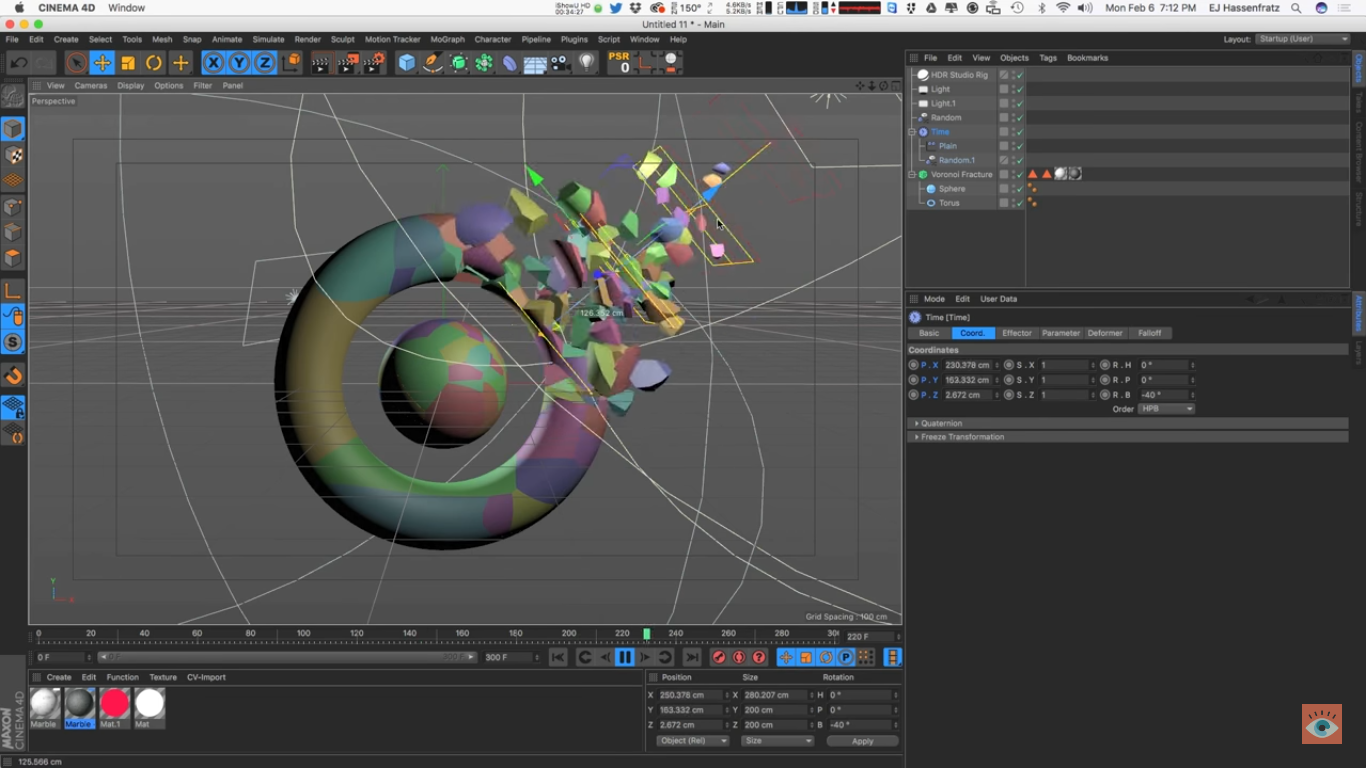Image resolution: width=1366 pixels, height=768 pixels.
Task: Activate the Scale tool
Action: point(128,63)
